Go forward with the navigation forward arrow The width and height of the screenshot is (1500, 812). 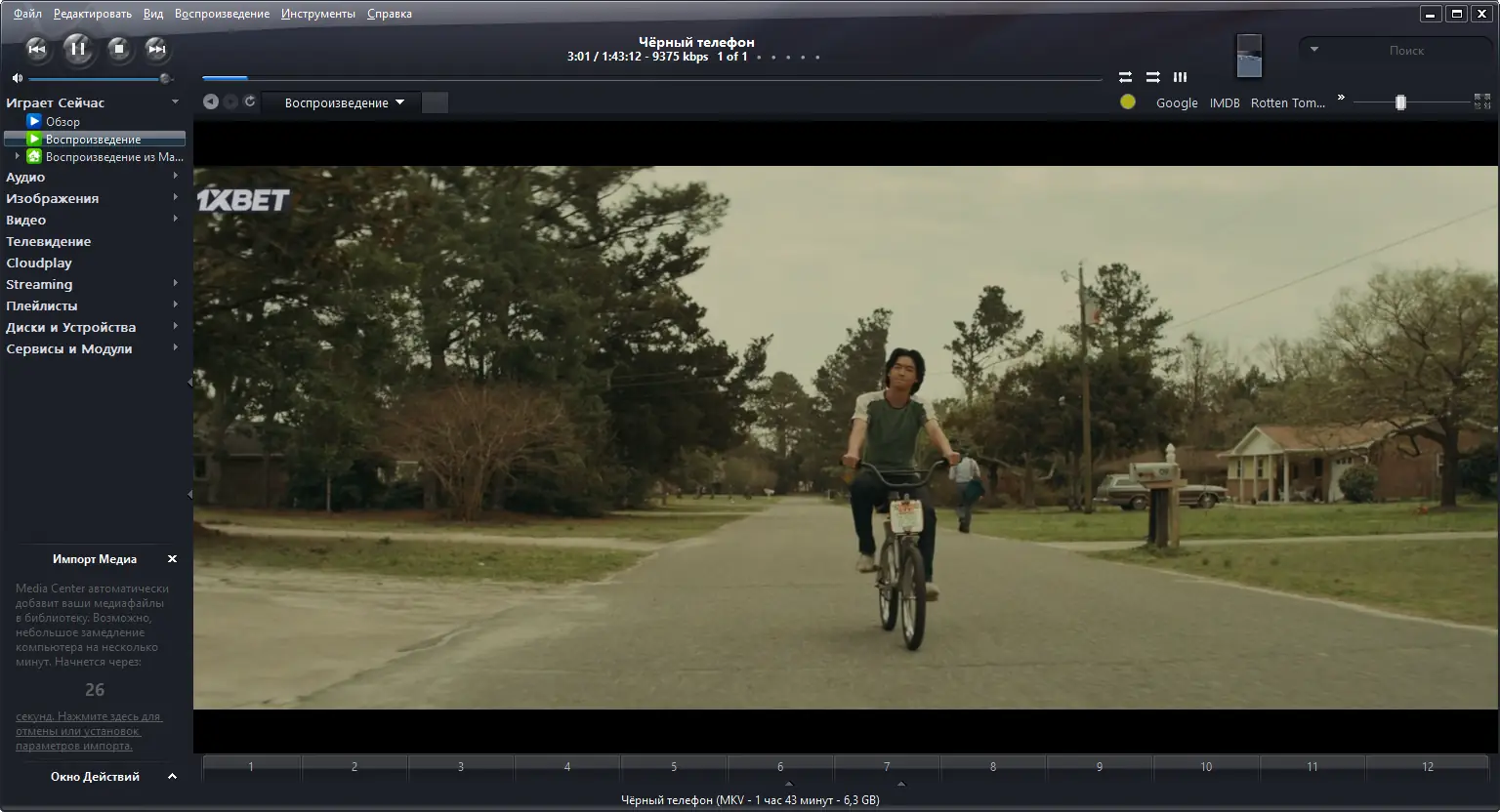(x=230, y=101)
